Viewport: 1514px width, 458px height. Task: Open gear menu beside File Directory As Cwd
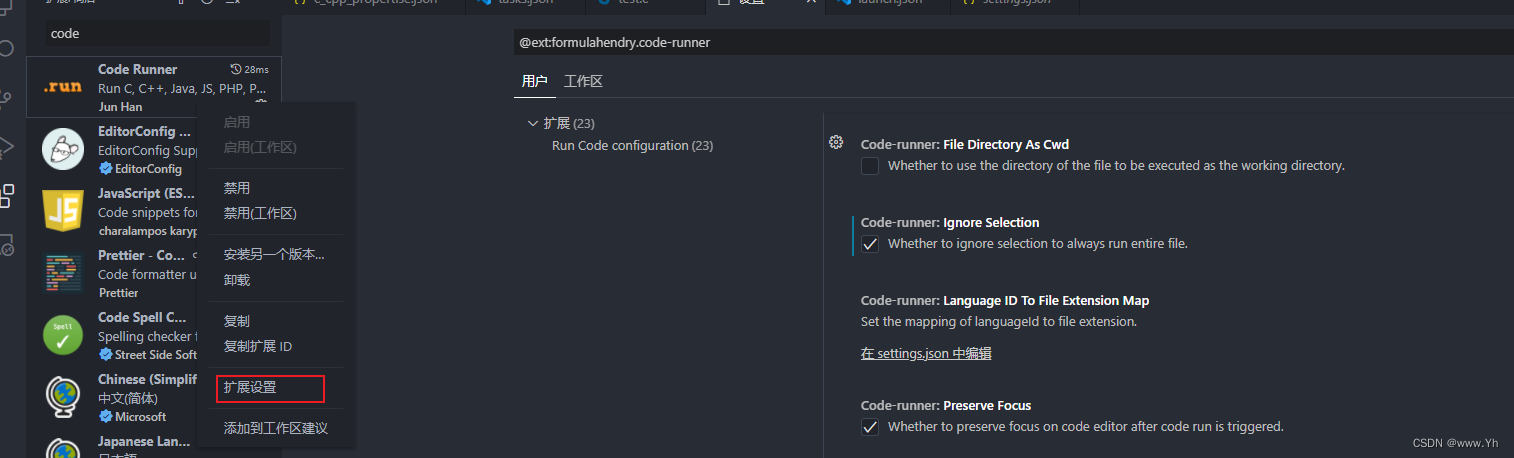[836, 143]
